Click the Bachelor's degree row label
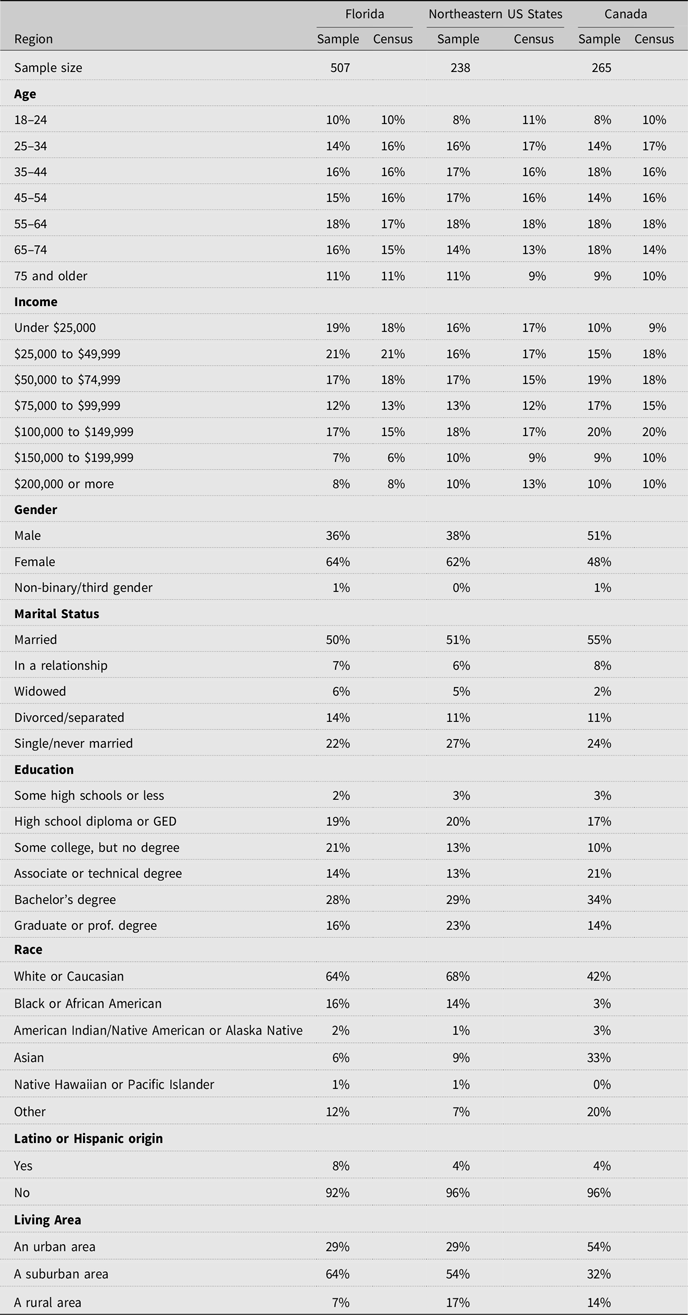The image size is (688, 1315). click(67, 900)
